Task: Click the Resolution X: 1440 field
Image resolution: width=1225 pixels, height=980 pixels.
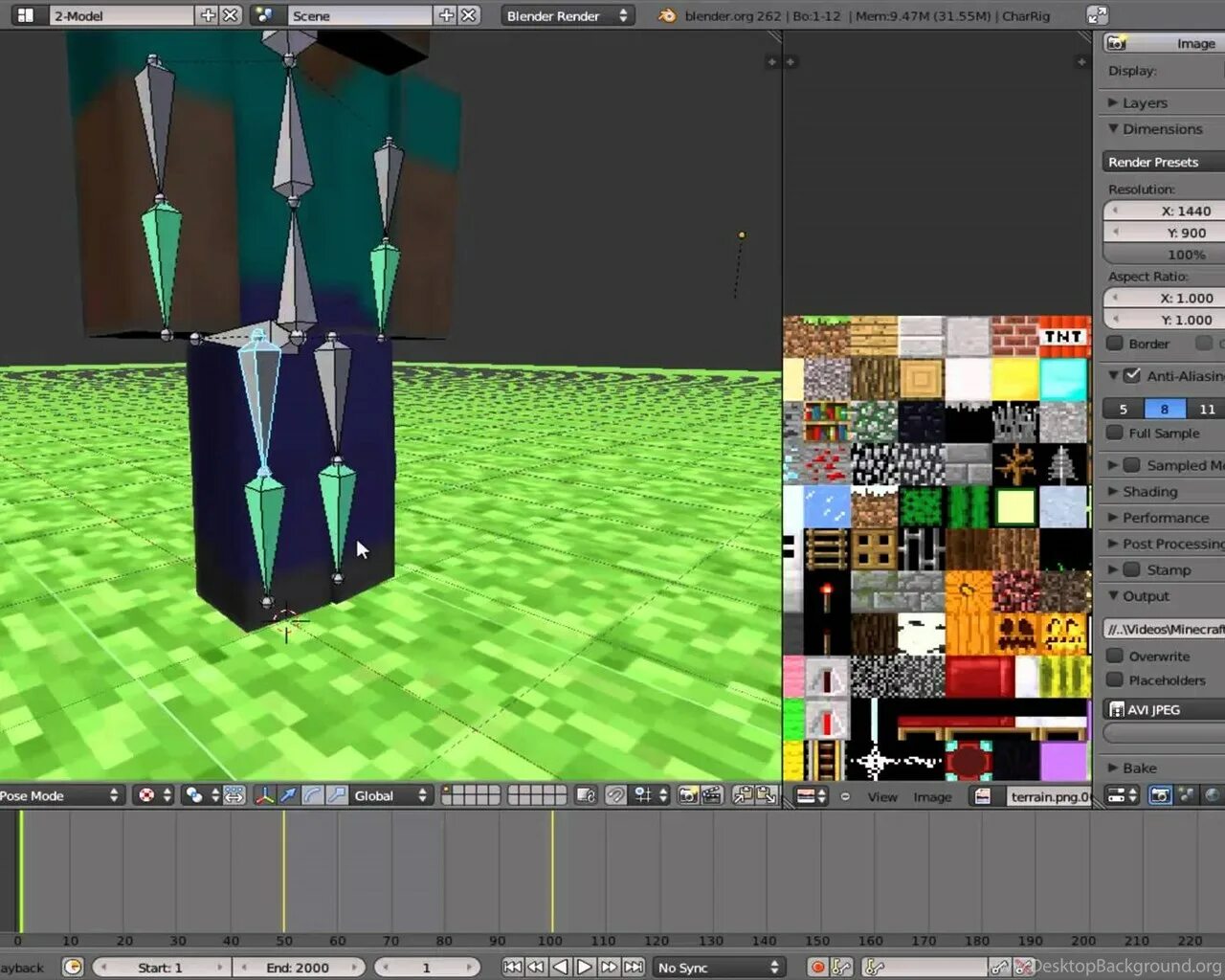Action: 1164,211
